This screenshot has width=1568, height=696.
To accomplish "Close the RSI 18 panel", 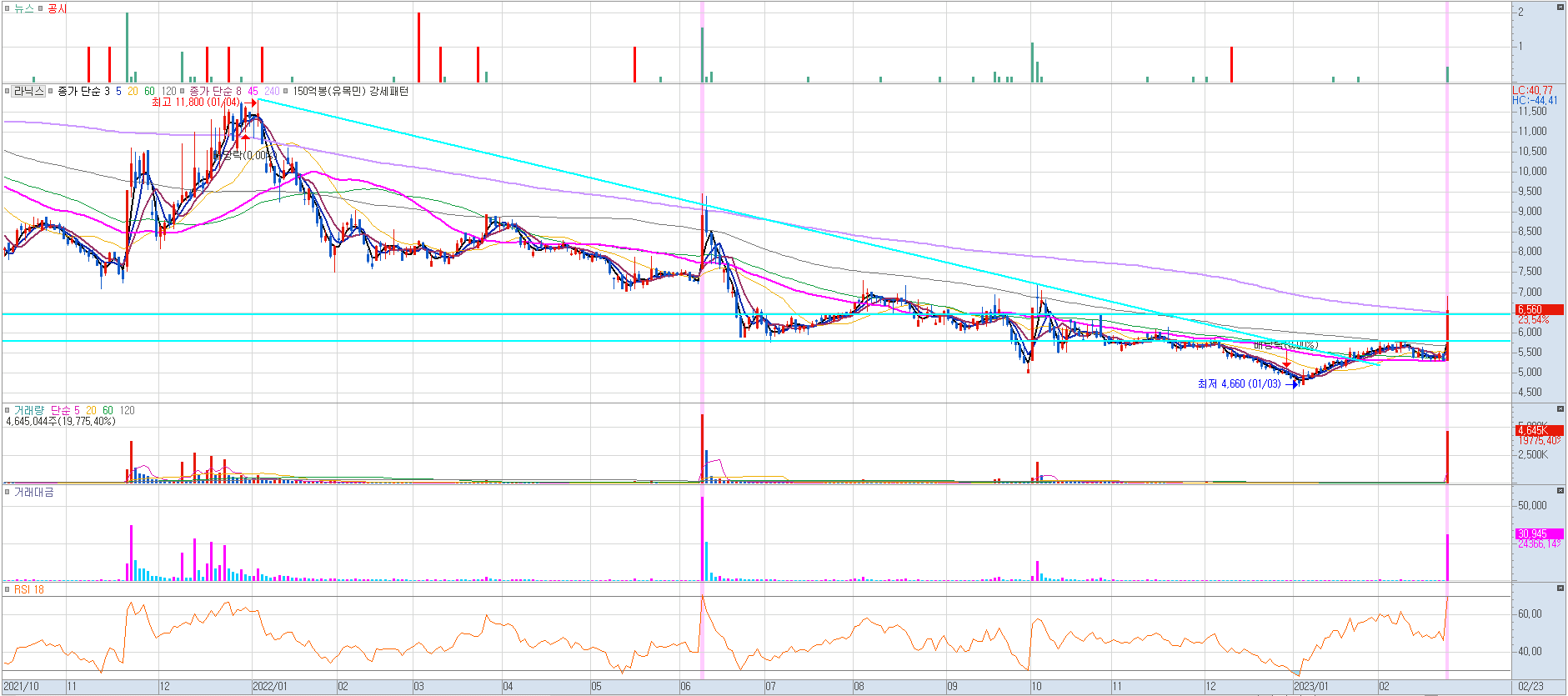I will tap(1560, 588).
